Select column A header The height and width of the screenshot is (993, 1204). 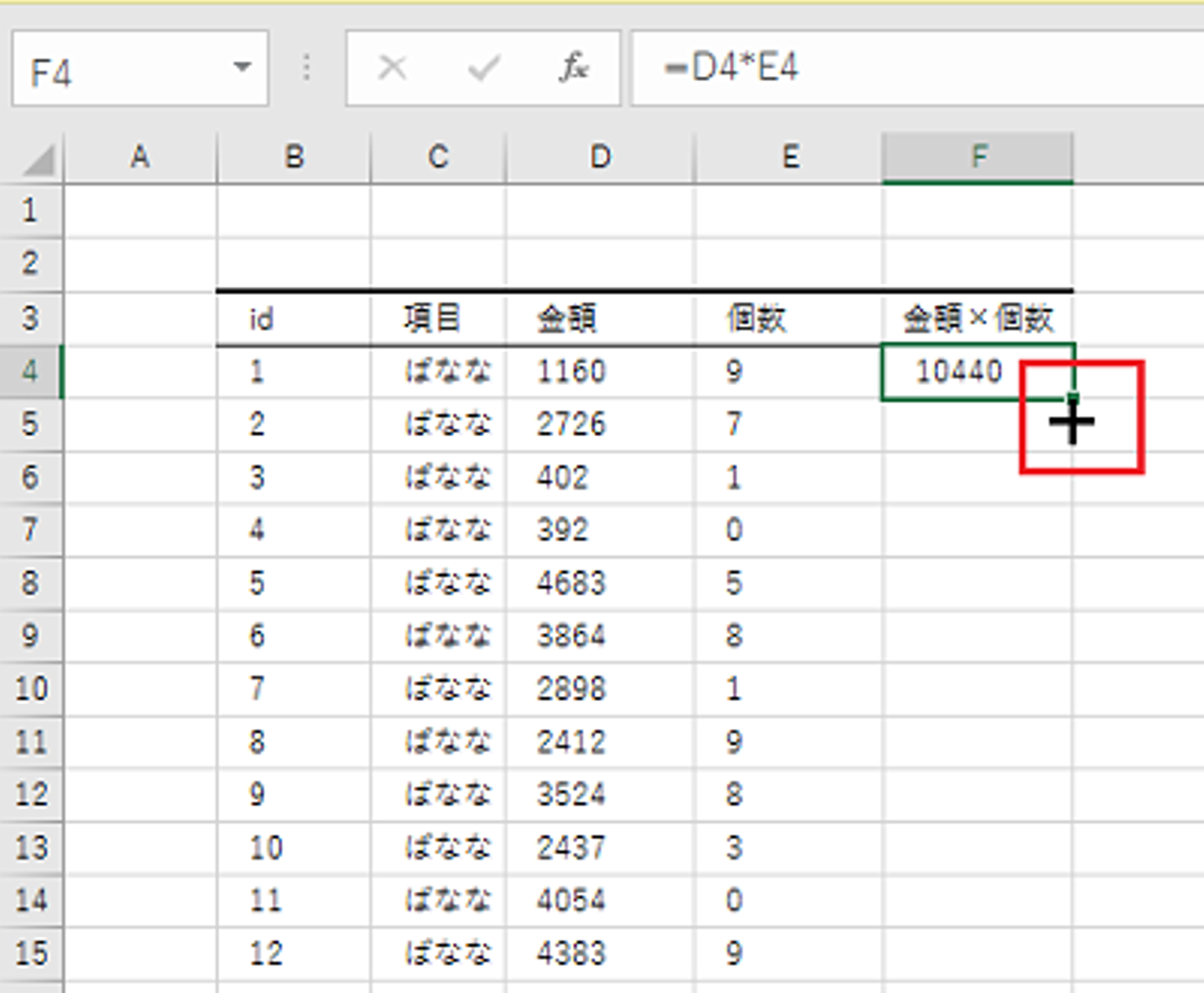pyautogui.click(x=140, y=157)
